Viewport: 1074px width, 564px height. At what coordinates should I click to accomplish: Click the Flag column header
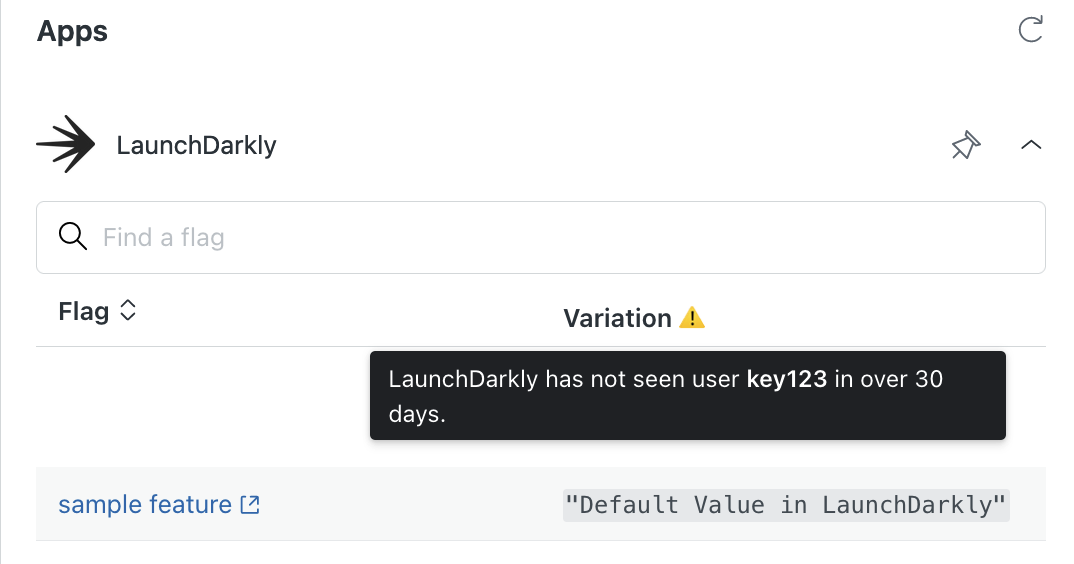(x=84, y=312)
